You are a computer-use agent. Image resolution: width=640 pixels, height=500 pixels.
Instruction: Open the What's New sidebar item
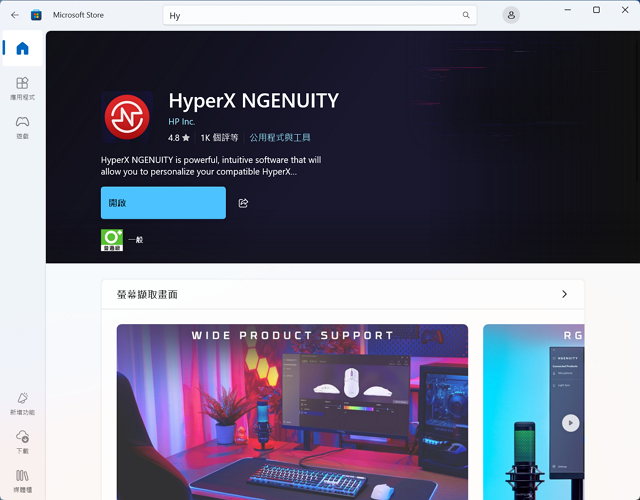click(x=22, y=404)
